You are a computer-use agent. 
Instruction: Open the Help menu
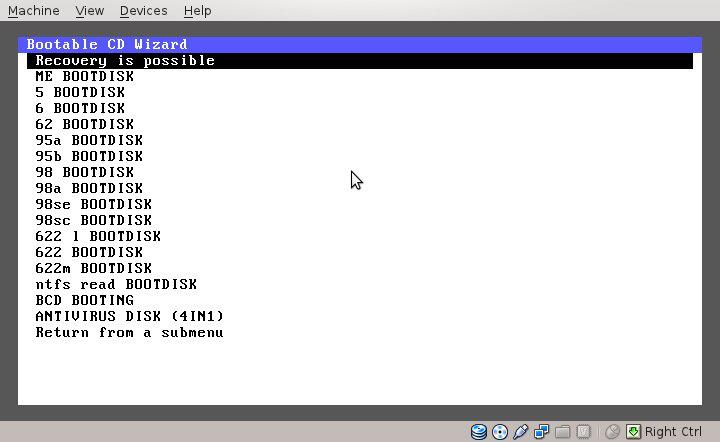coord(198,10)
